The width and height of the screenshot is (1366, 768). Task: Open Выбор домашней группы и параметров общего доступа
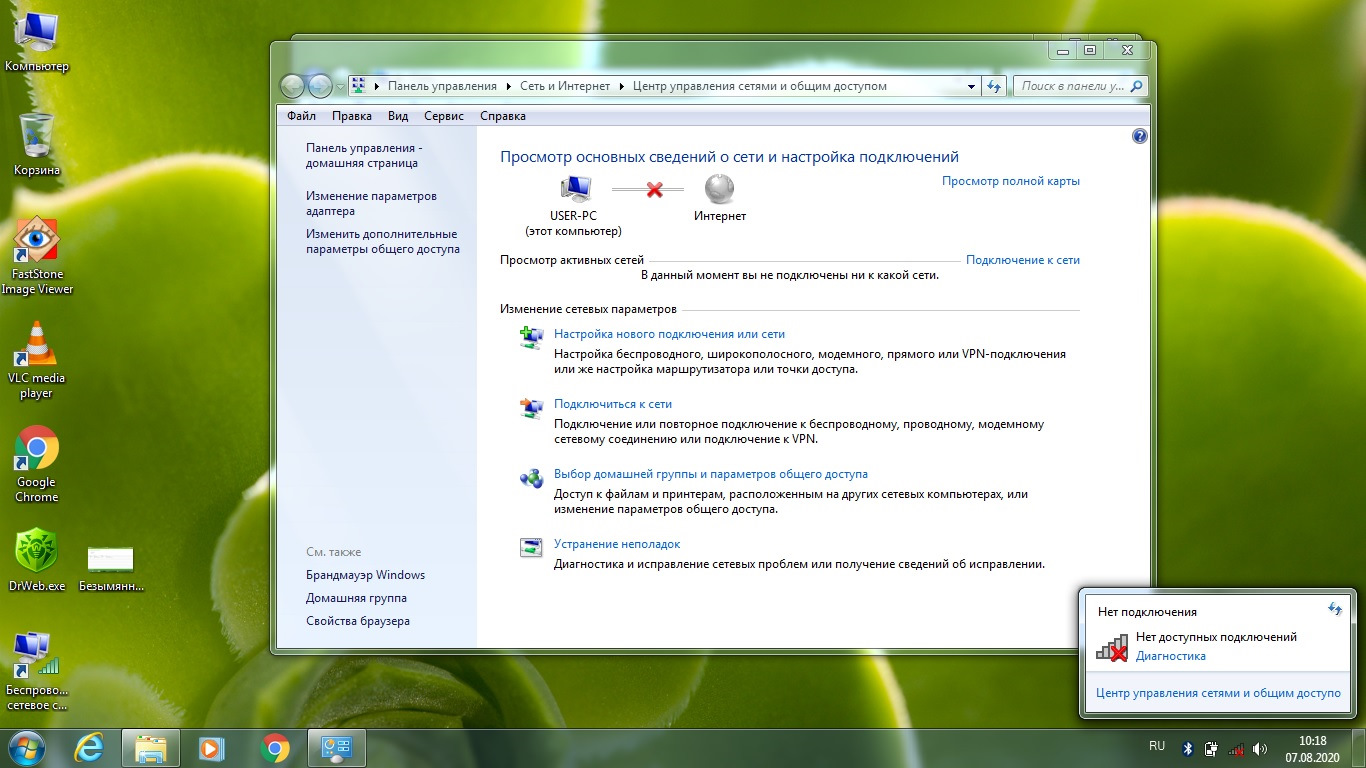pyautogui.click(x=711, y=474)
